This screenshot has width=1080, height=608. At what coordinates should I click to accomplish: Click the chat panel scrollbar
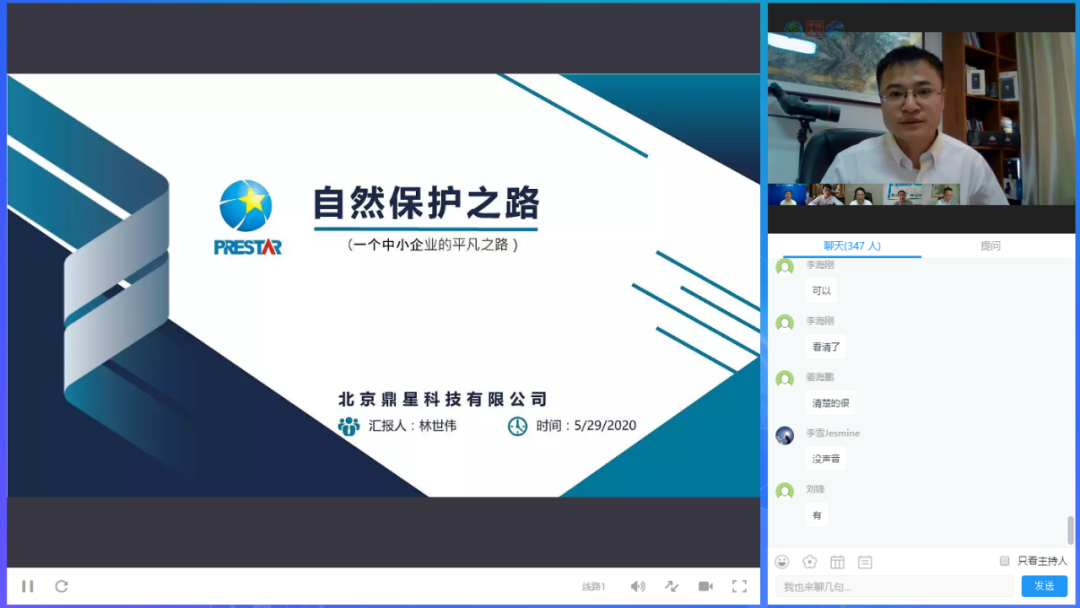[x=1071, y=529]
